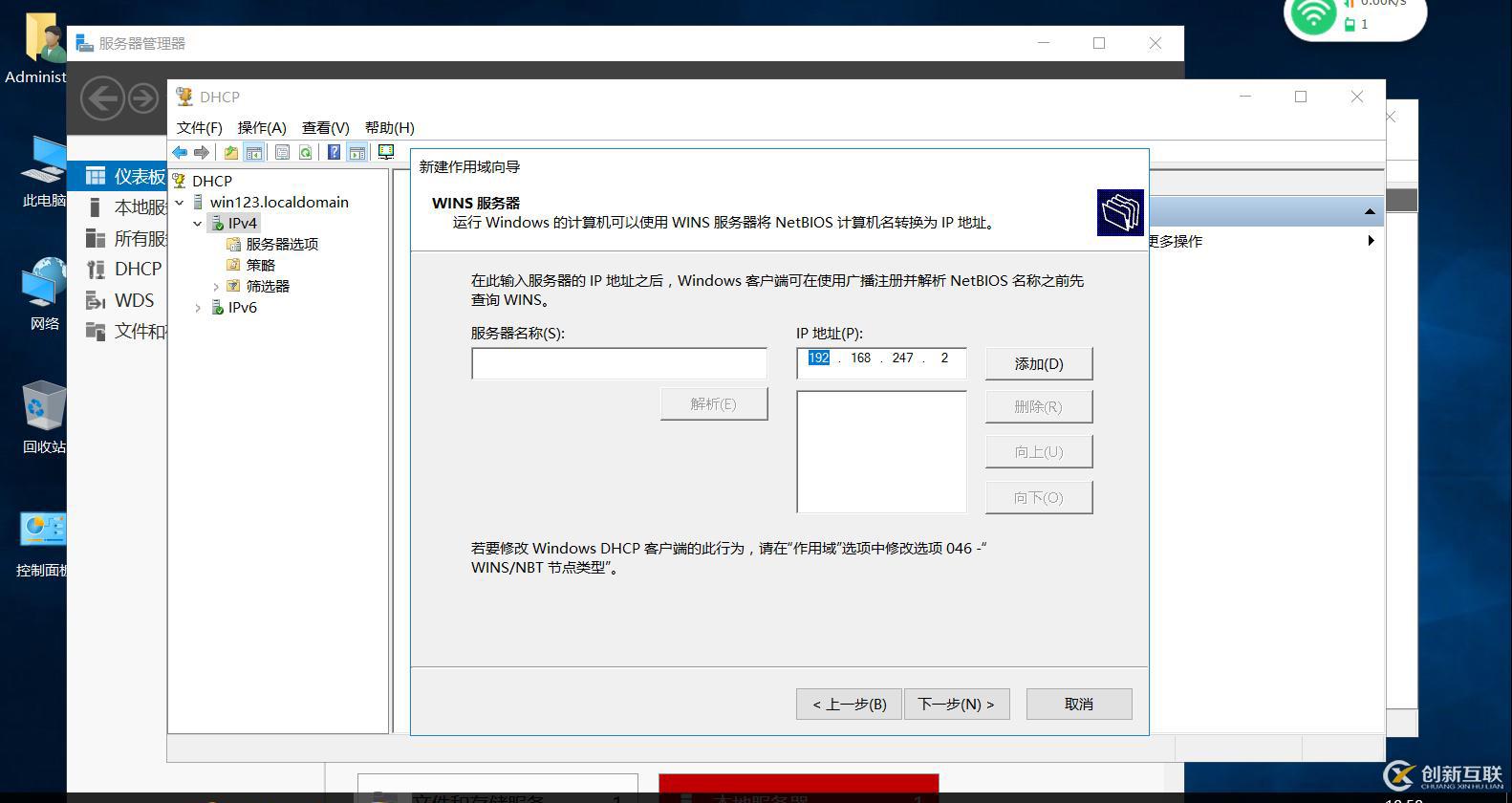The width and height of the screenshot is (1512, 803).
Task: Select win123.localdomain server in tree
Action: pyautogui.click(x=279, y=202)
